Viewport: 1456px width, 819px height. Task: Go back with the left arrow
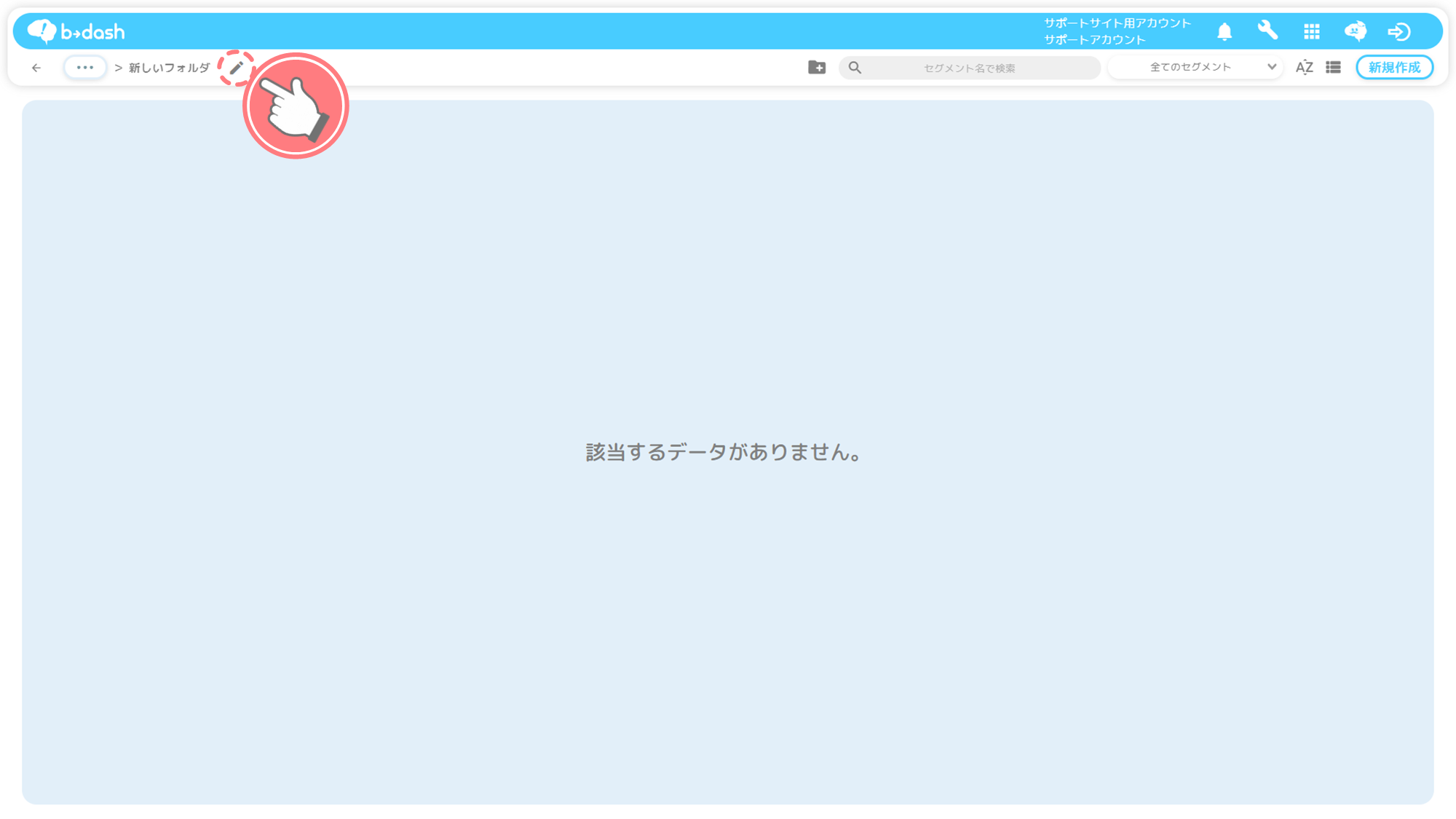click(36, 68)
